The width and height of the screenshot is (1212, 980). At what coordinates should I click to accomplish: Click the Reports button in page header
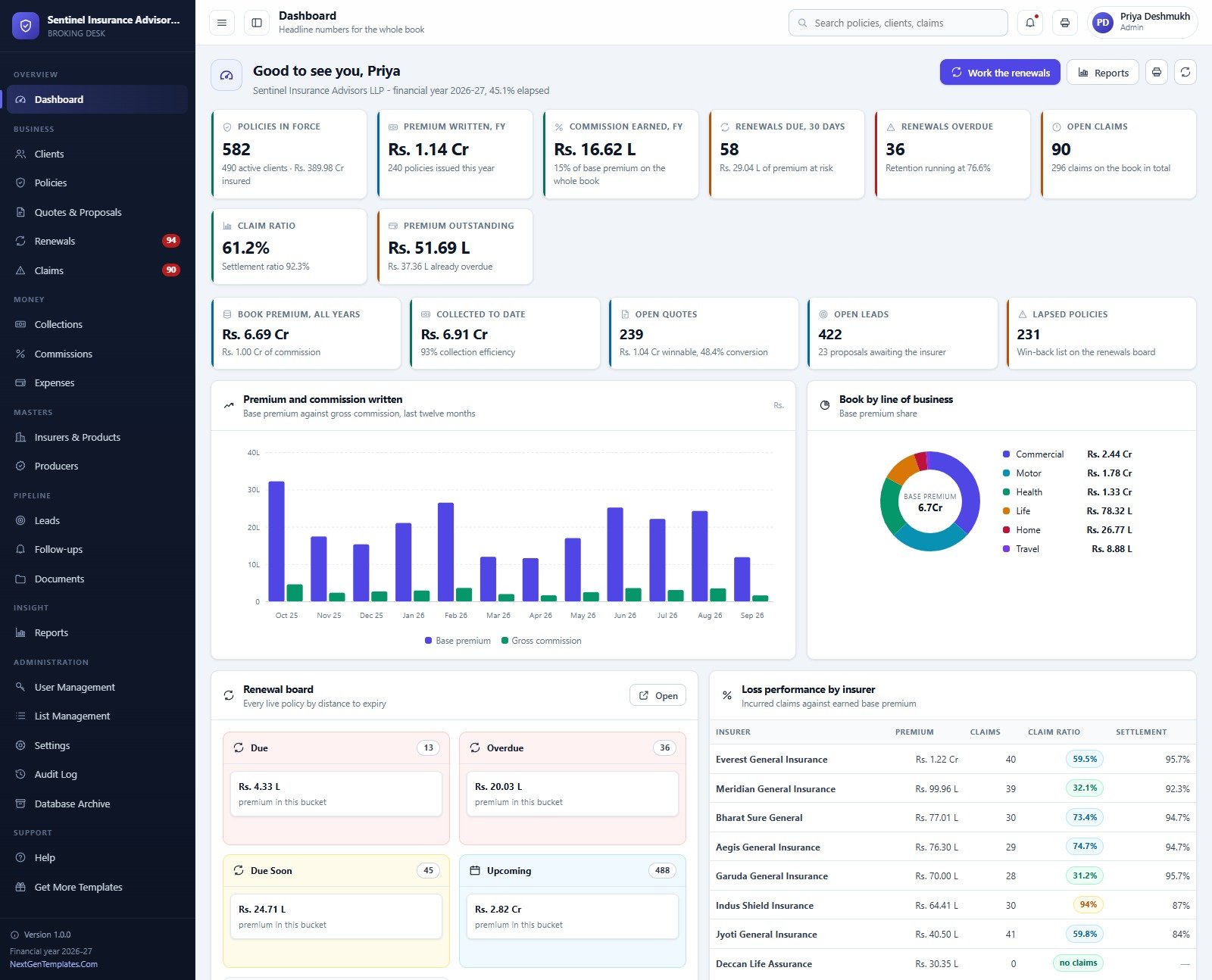pos(1103,73)
